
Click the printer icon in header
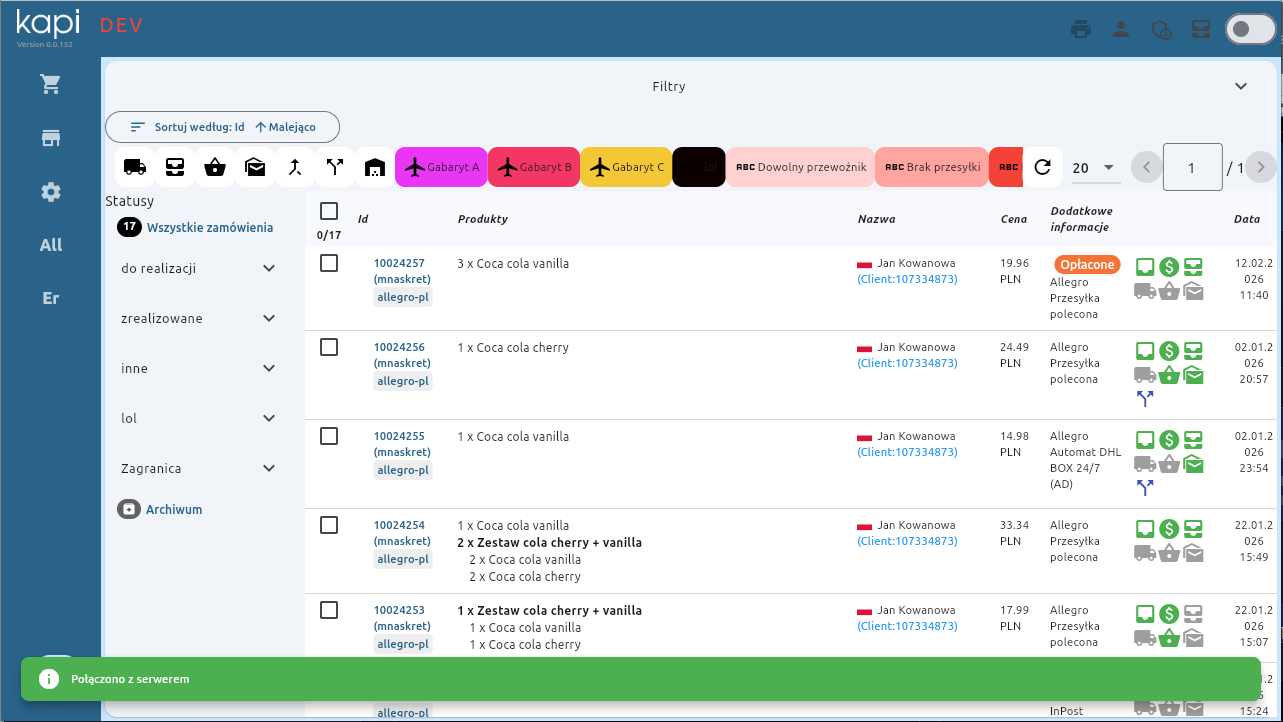click(1081, 29)
